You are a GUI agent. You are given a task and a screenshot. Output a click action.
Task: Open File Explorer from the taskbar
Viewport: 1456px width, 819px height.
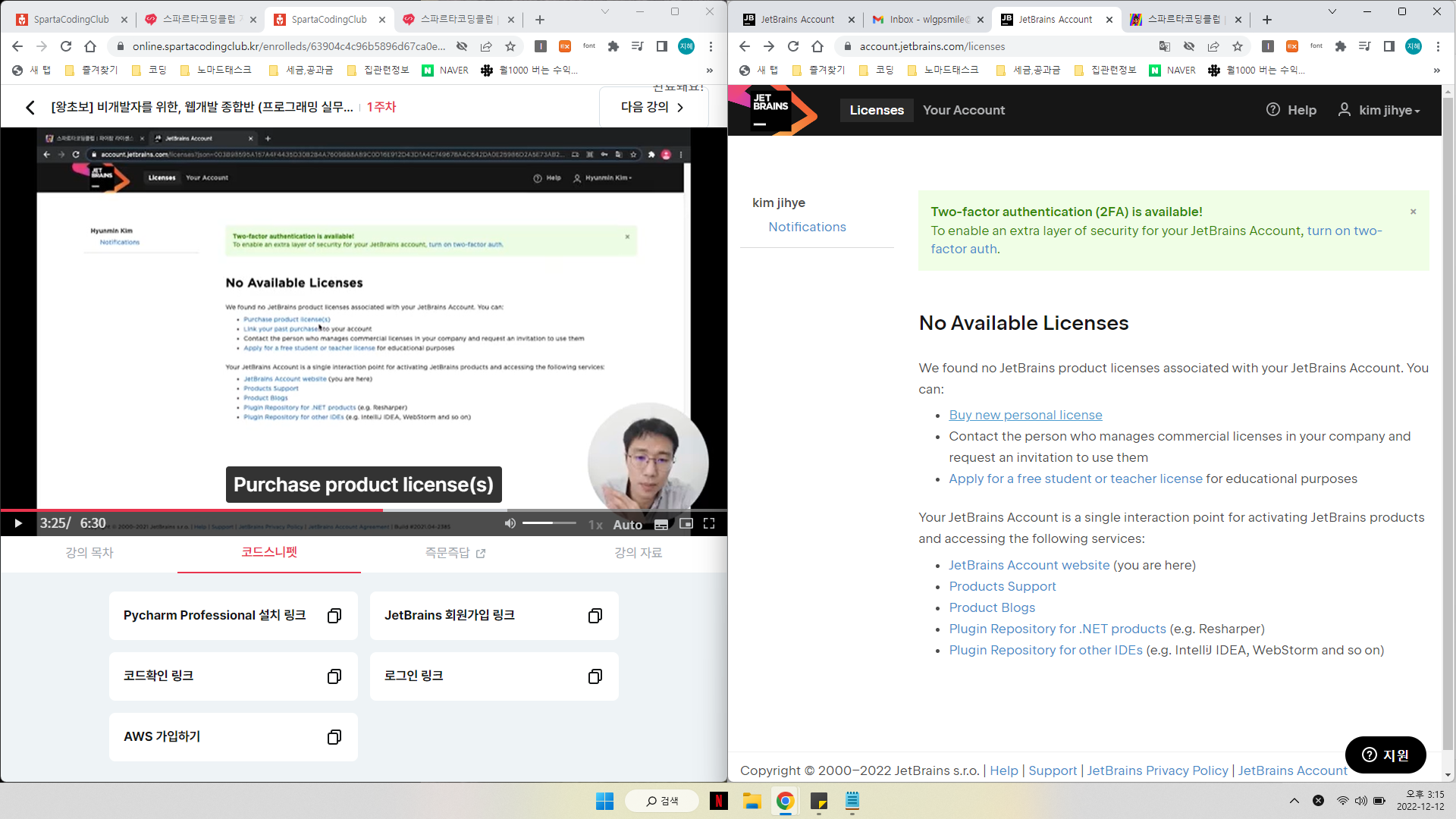coord(752,801)
